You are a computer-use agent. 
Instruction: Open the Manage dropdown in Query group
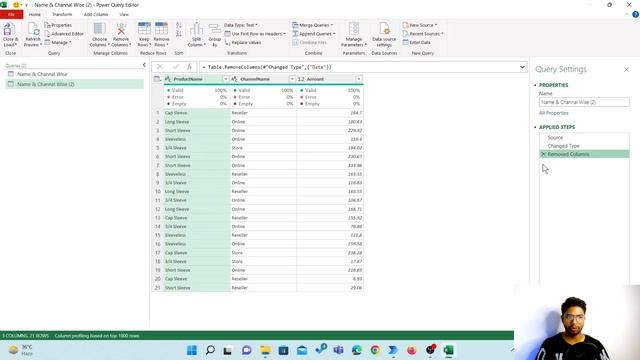coord(58,42)
